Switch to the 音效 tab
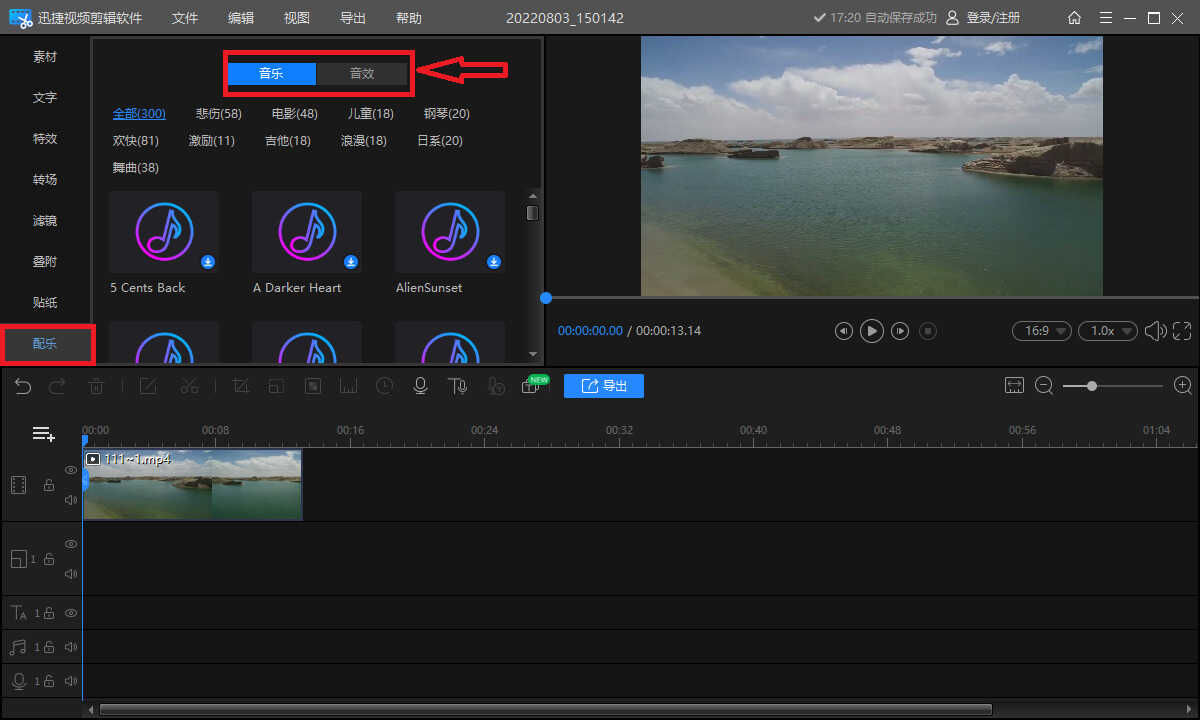The width and height of the screenshot is (1200, 720). click(x=362, y=73)
